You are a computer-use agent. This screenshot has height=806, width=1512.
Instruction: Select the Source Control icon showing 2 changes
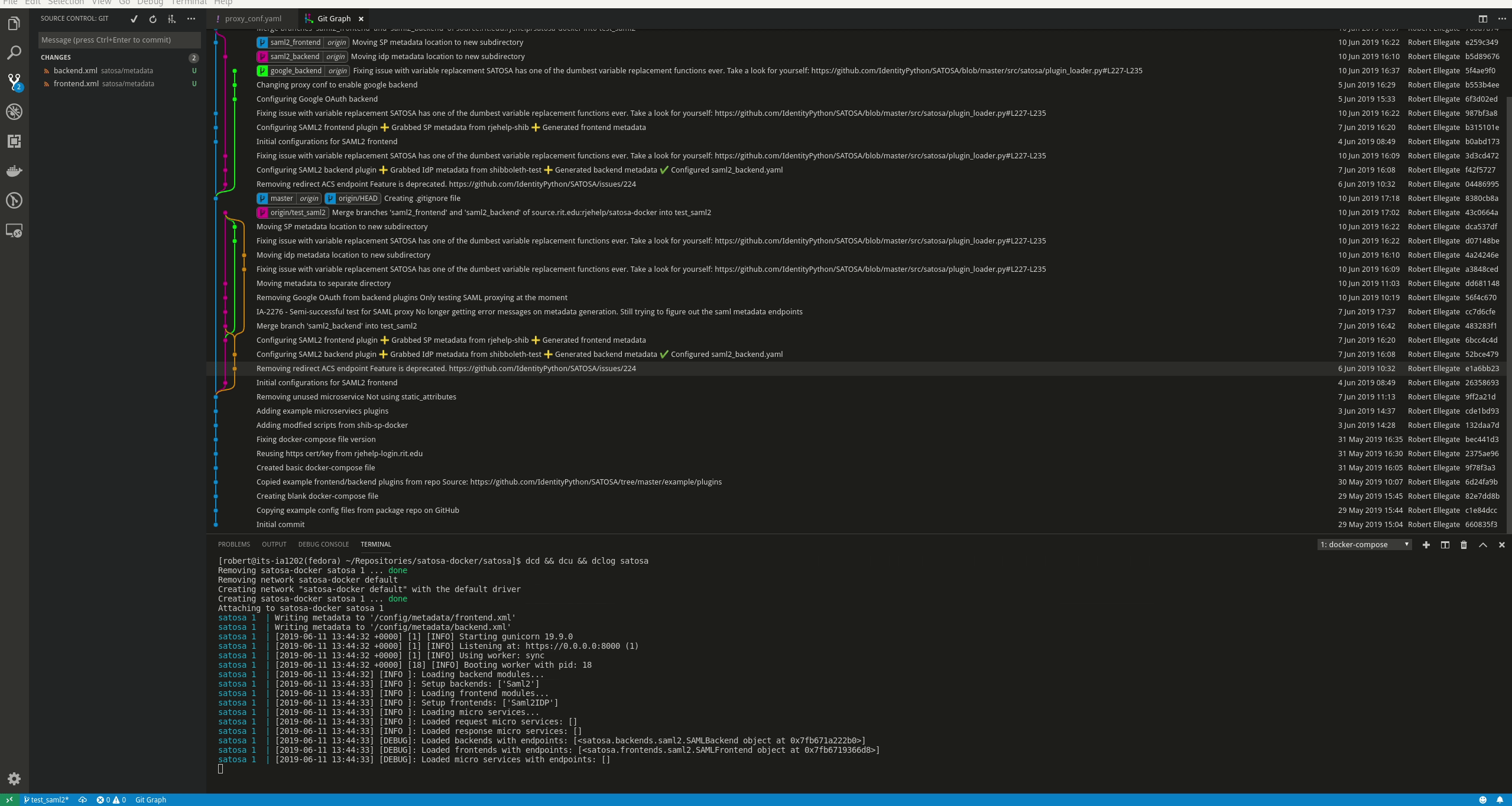pyautogui.click(x=14, y=83)
